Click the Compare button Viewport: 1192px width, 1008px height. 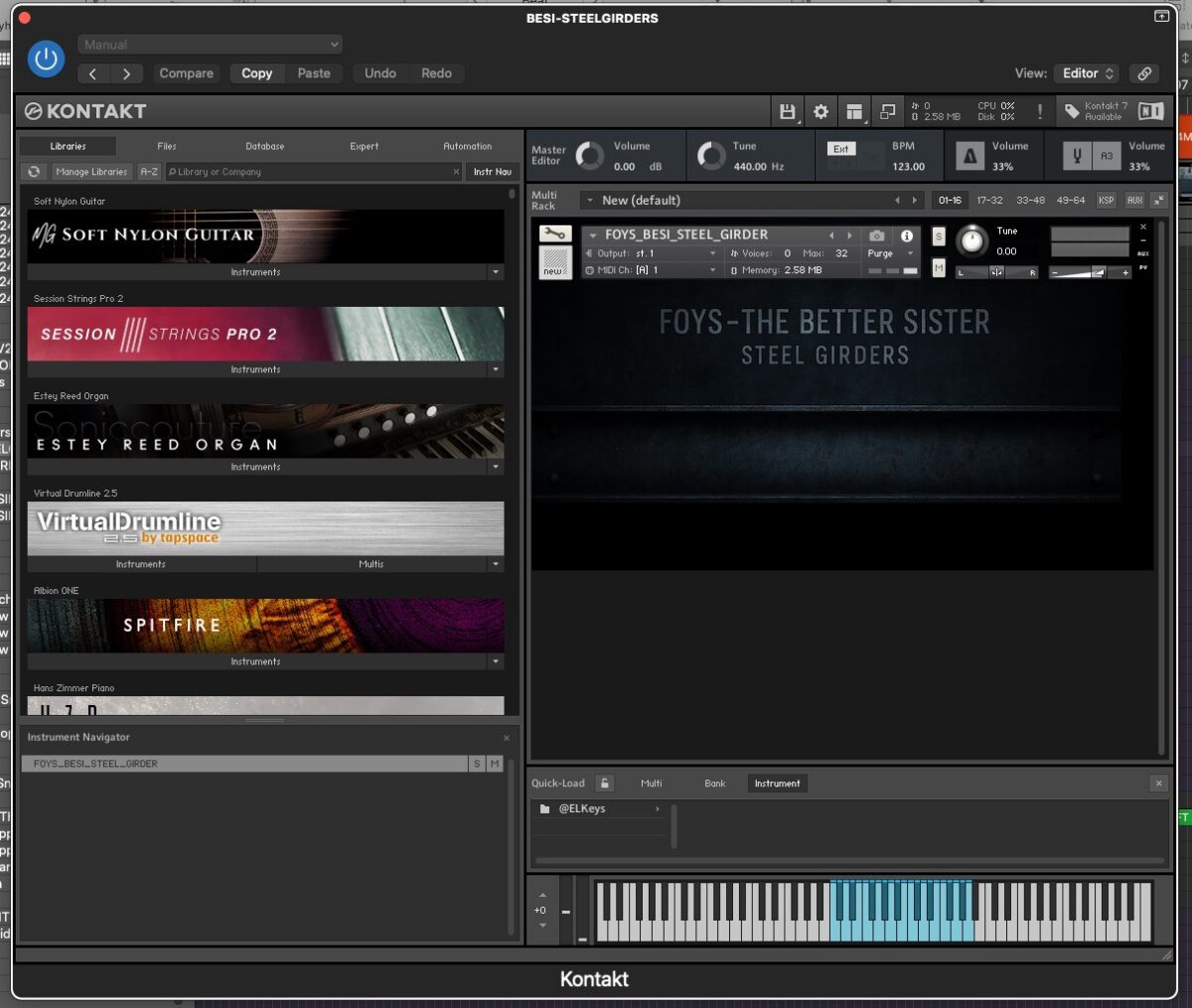[185, 72]
